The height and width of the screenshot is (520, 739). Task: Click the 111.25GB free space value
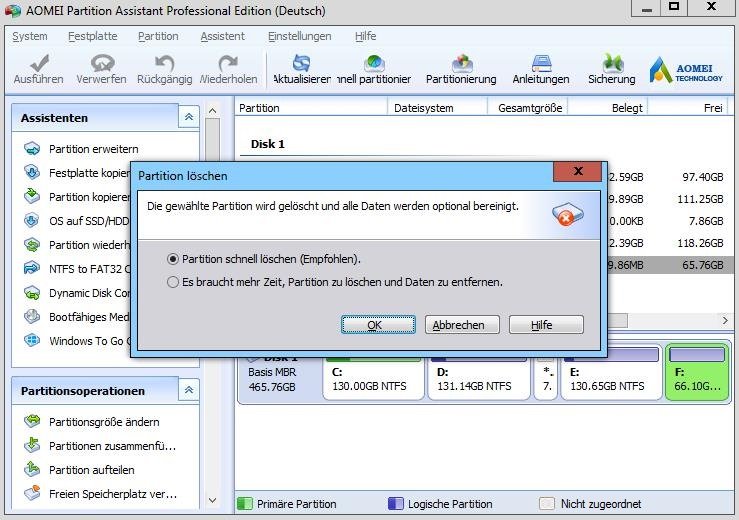(700, 199)
